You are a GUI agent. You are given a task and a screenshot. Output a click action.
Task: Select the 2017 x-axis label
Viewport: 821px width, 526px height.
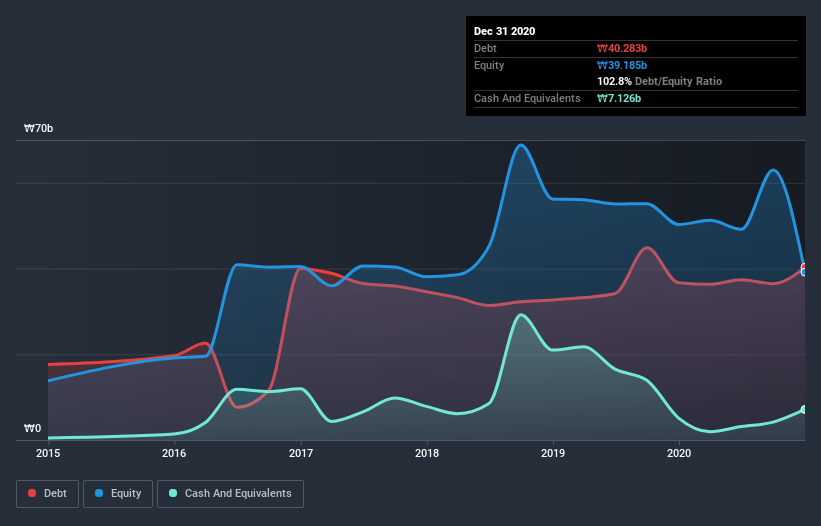pos(301,453)
